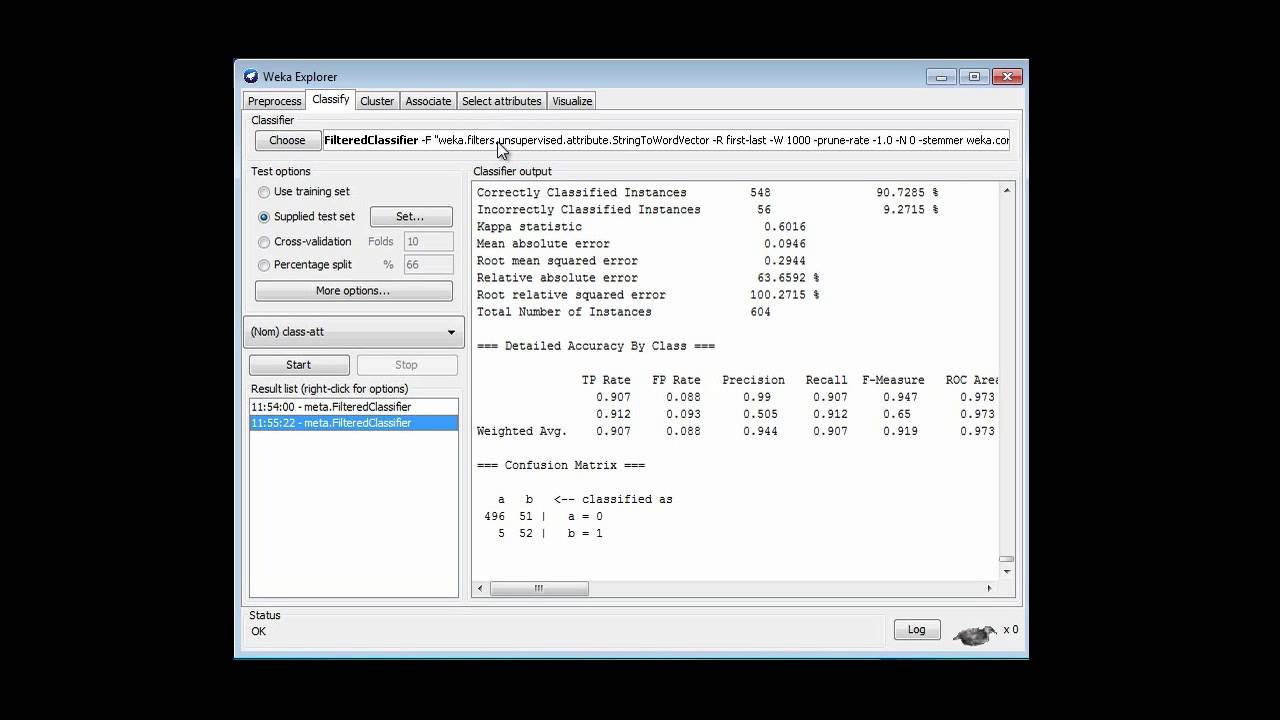
Task: Open More options... dialog
Action: 353,291
